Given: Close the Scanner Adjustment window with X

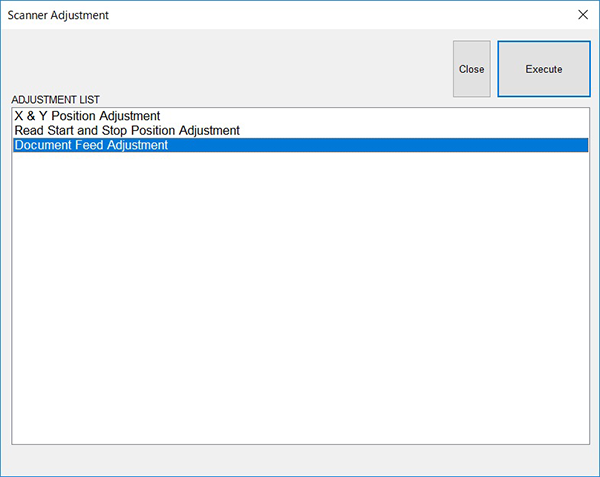Looking at the screenshot, I should (x=583, y=15).
